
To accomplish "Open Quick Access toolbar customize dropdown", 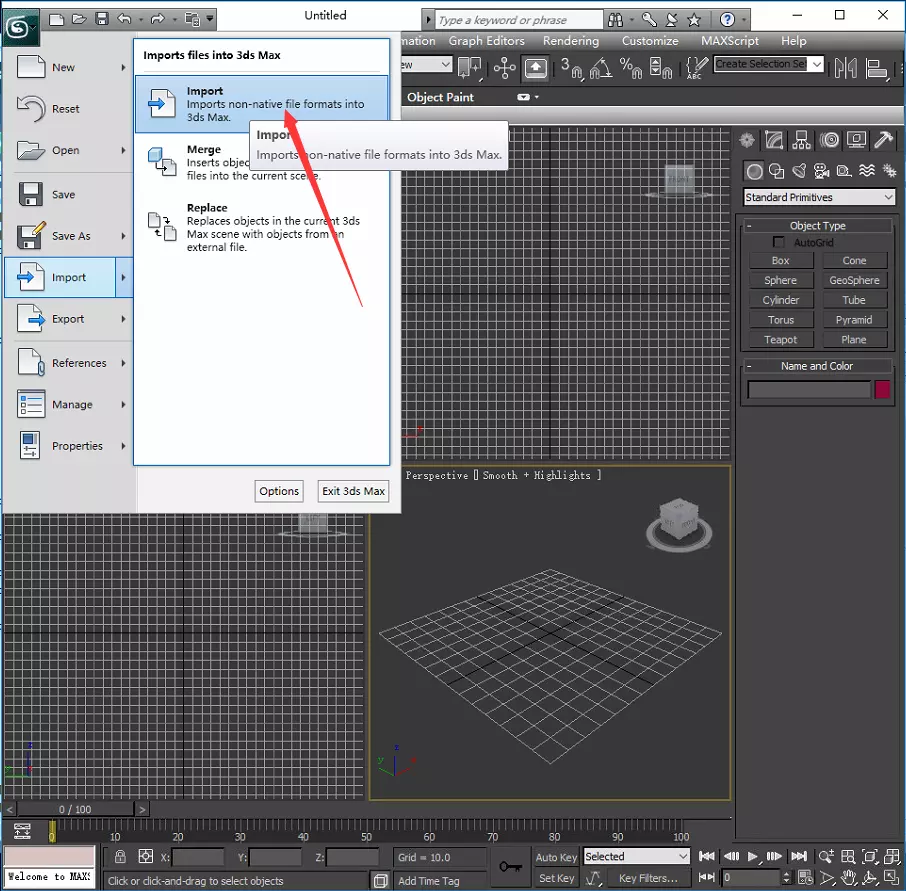I will 210,19.
